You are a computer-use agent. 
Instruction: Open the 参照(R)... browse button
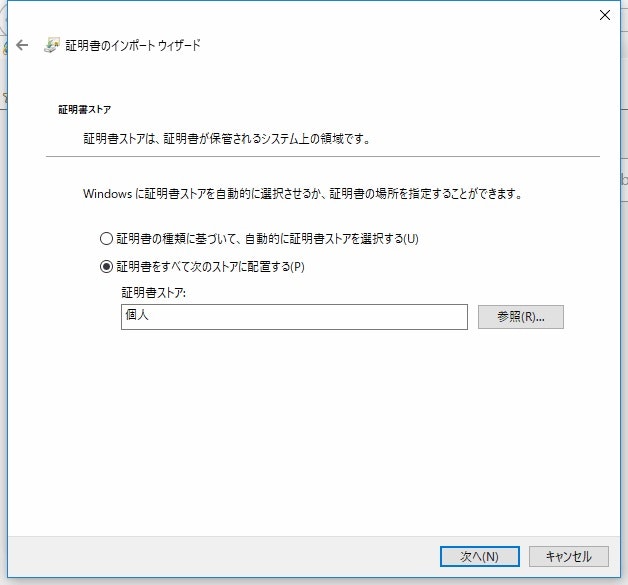tap(521, 317)
